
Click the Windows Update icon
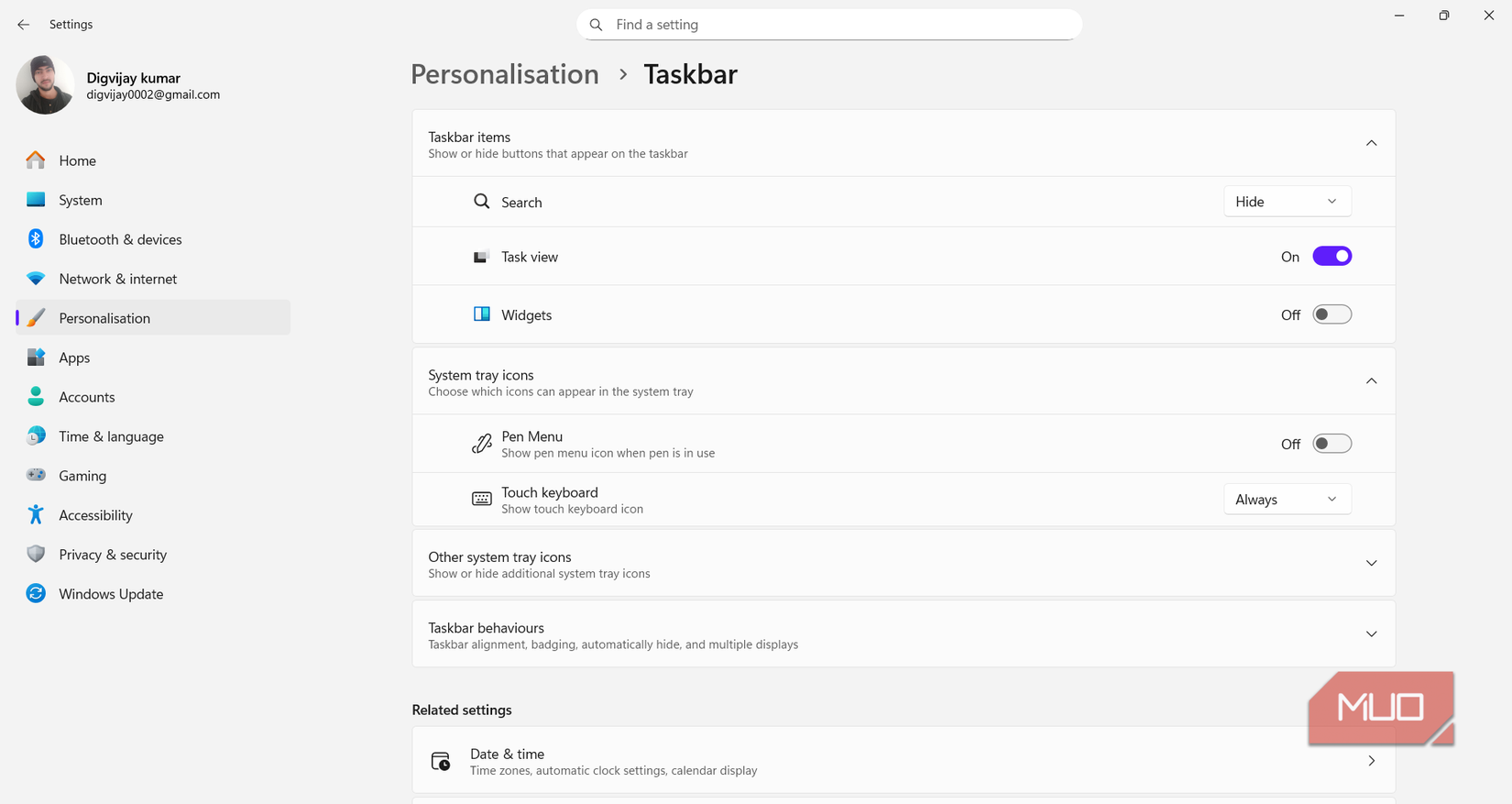(x=36, y=593)
